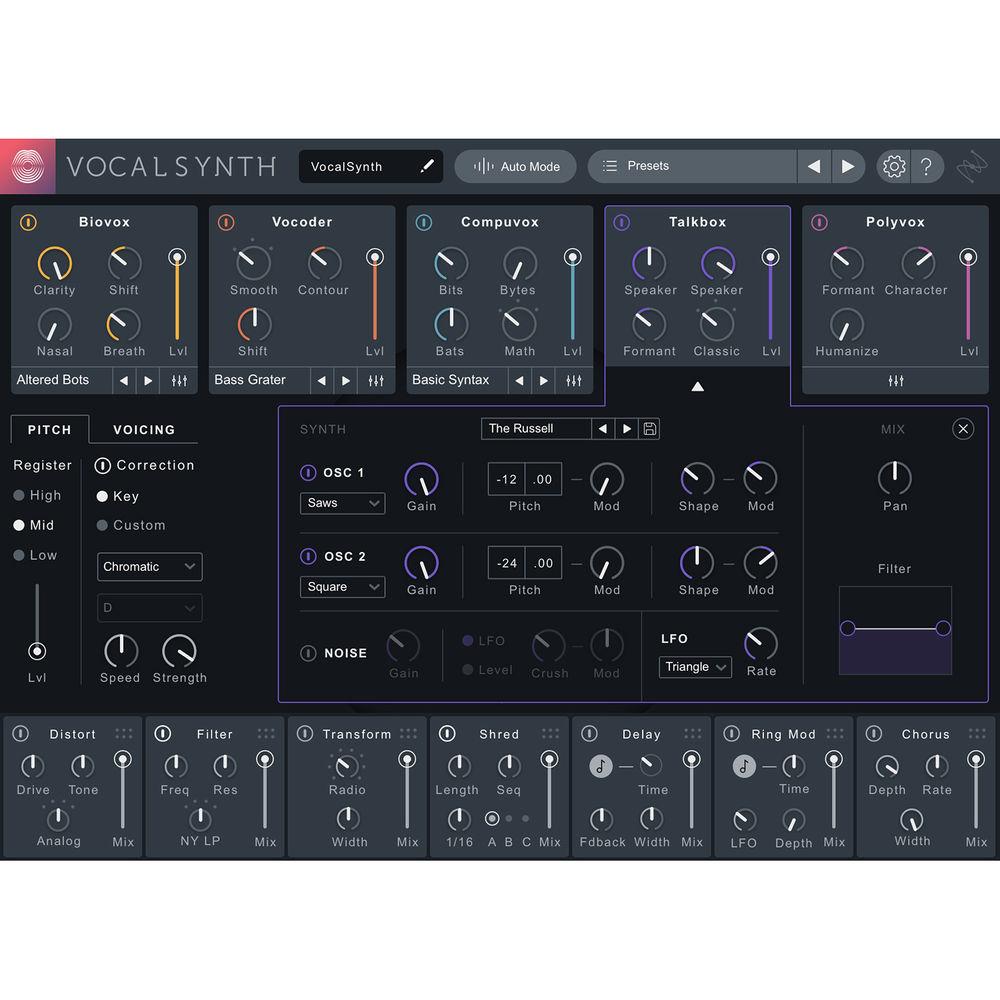Open the help panel via the question mark icon
1000x1000 pixels.
(x=928, y=166)
